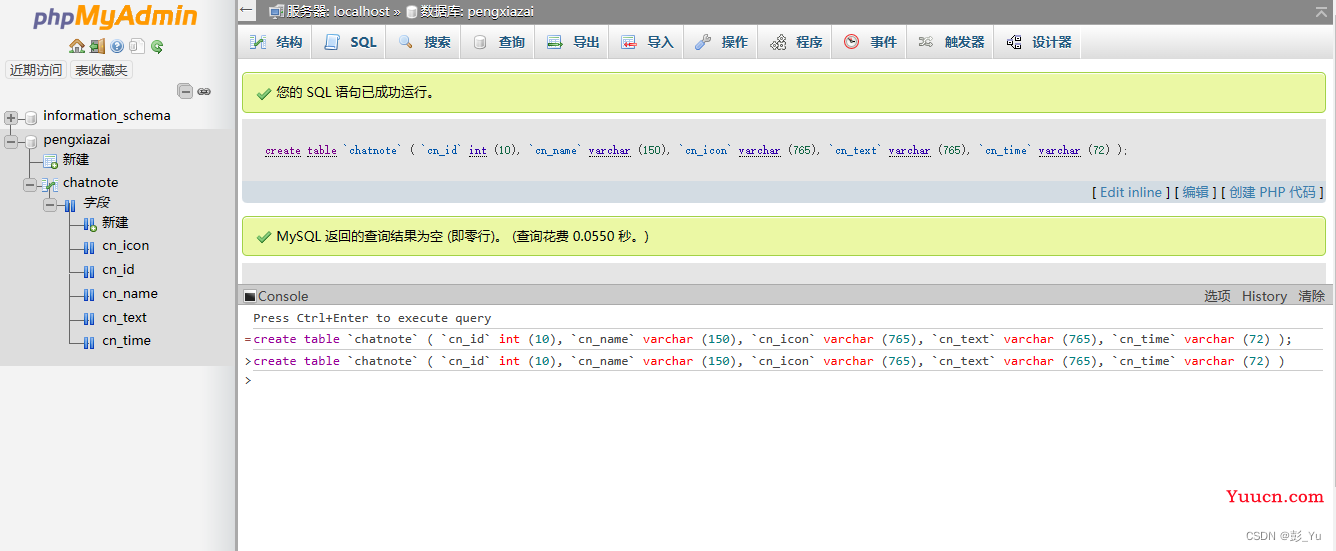Click the phpMyAdmin logo
Image resolution: width=1336 pixels, height=551 pixels.
pyautogui.click(x=116, y=18)
